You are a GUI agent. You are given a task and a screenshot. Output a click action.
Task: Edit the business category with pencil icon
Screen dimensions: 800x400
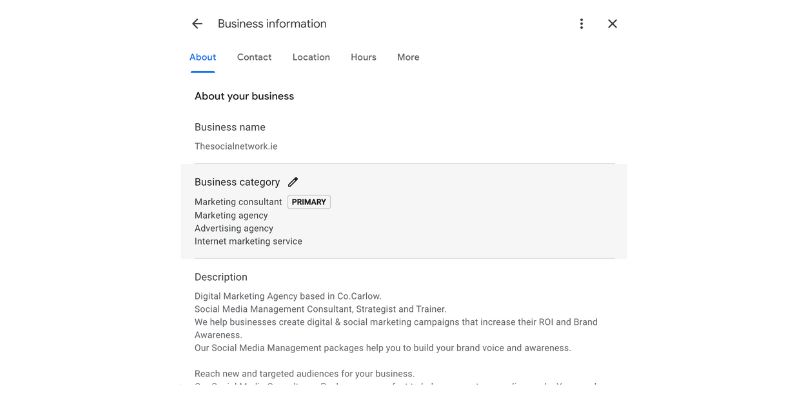pyautogui.click(x=293, y=182)
